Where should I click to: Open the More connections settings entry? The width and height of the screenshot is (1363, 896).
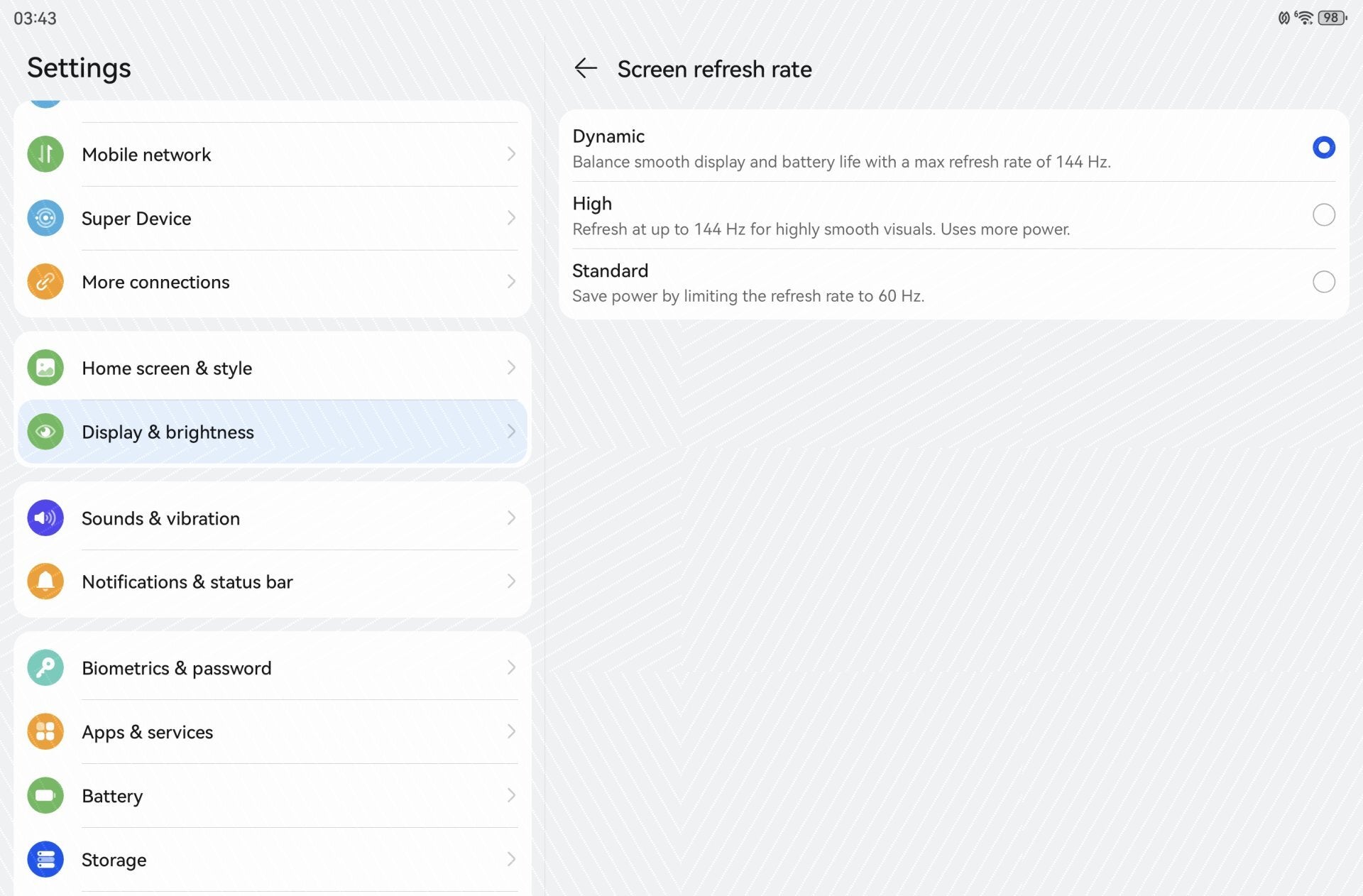pos(273,282)
